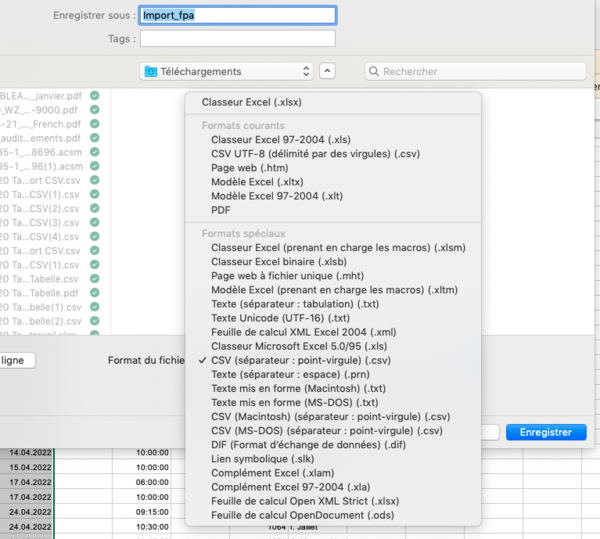Select file ending belle(2).csv

coord(40,321)
